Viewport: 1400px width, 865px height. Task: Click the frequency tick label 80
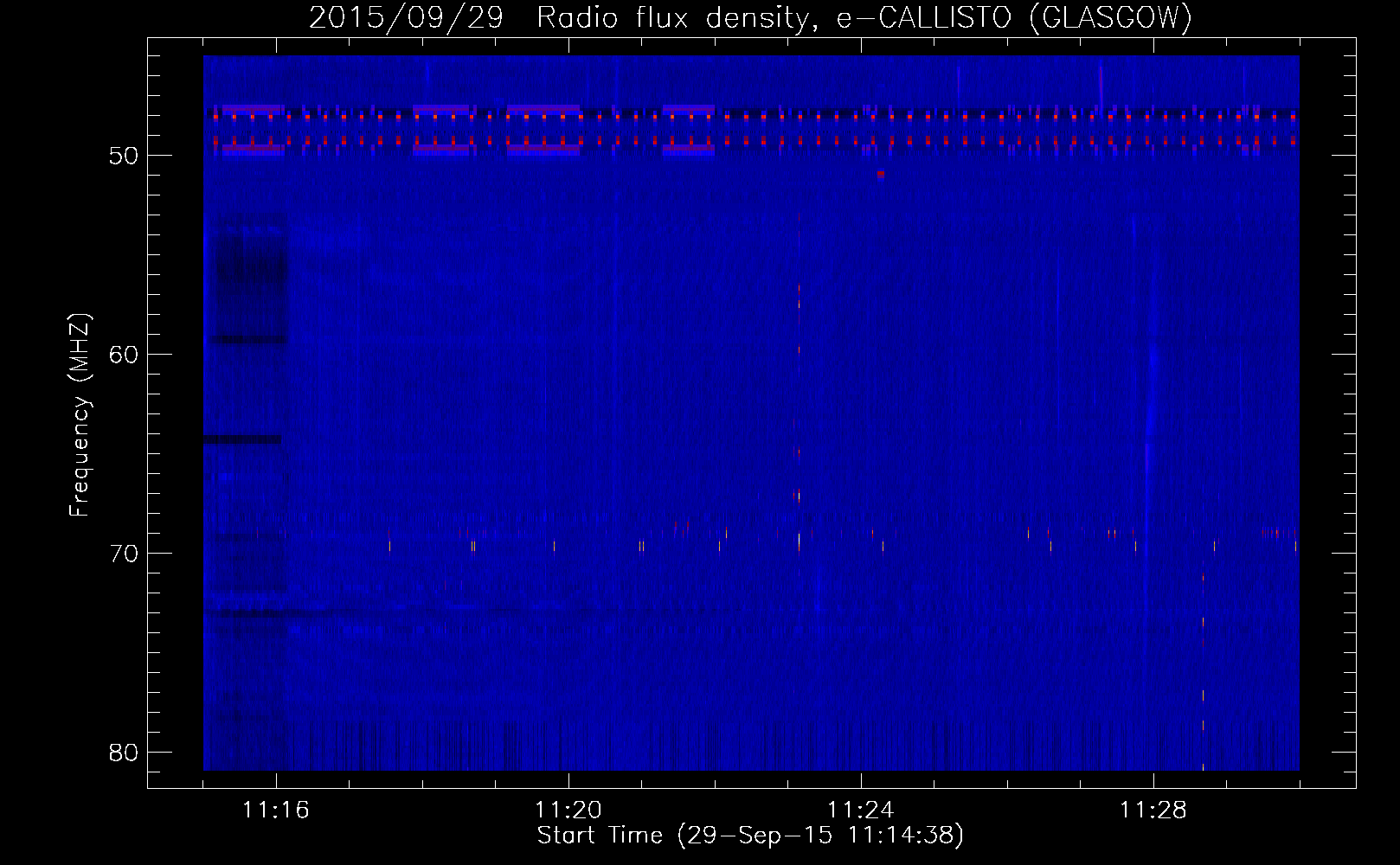(125, 753)
